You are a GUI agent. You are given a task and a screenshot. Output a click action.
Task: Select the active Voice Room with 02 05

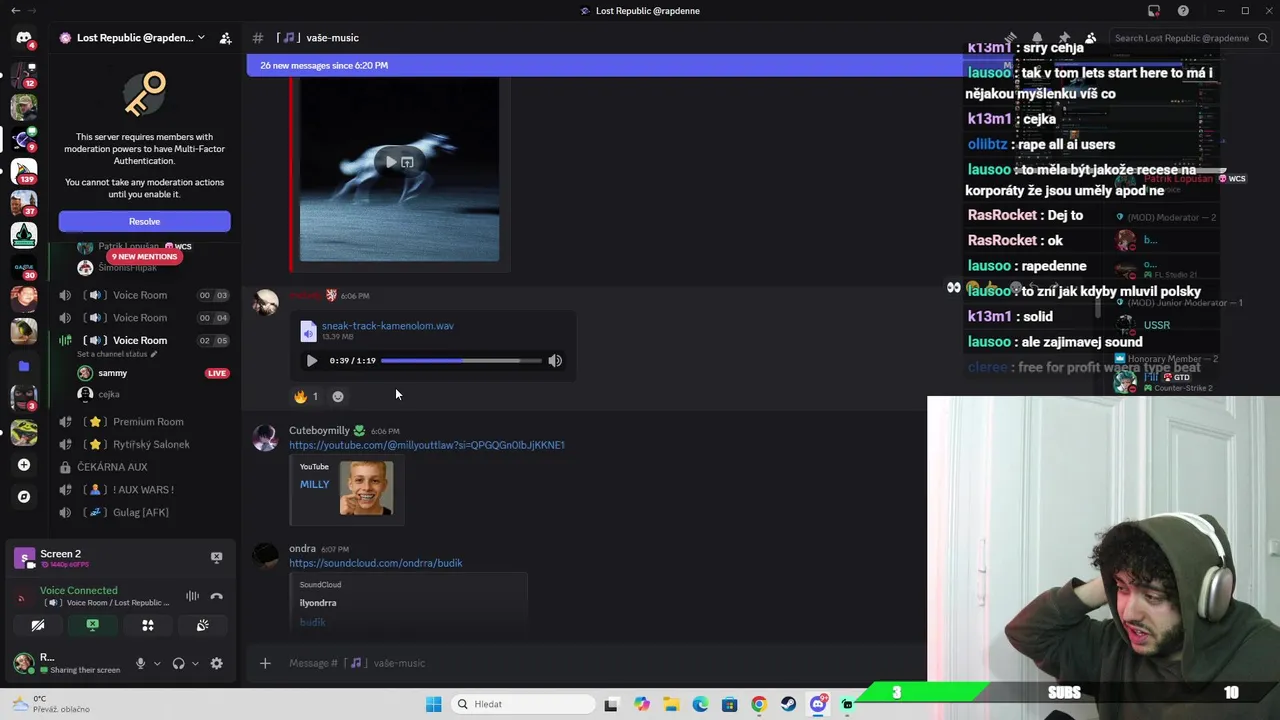click(140, 341)
